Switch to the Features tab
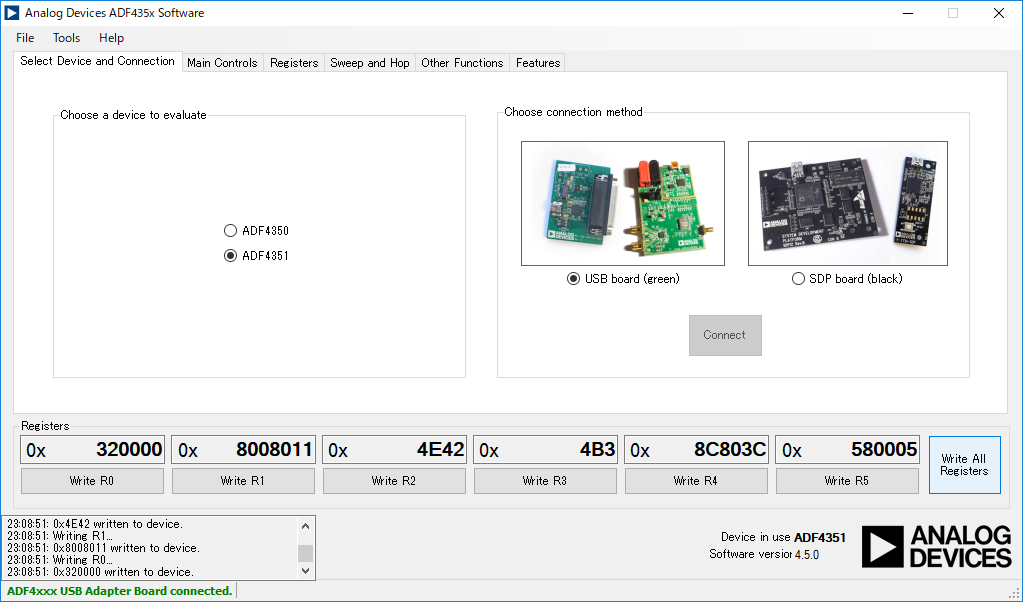 click(538, 63)
